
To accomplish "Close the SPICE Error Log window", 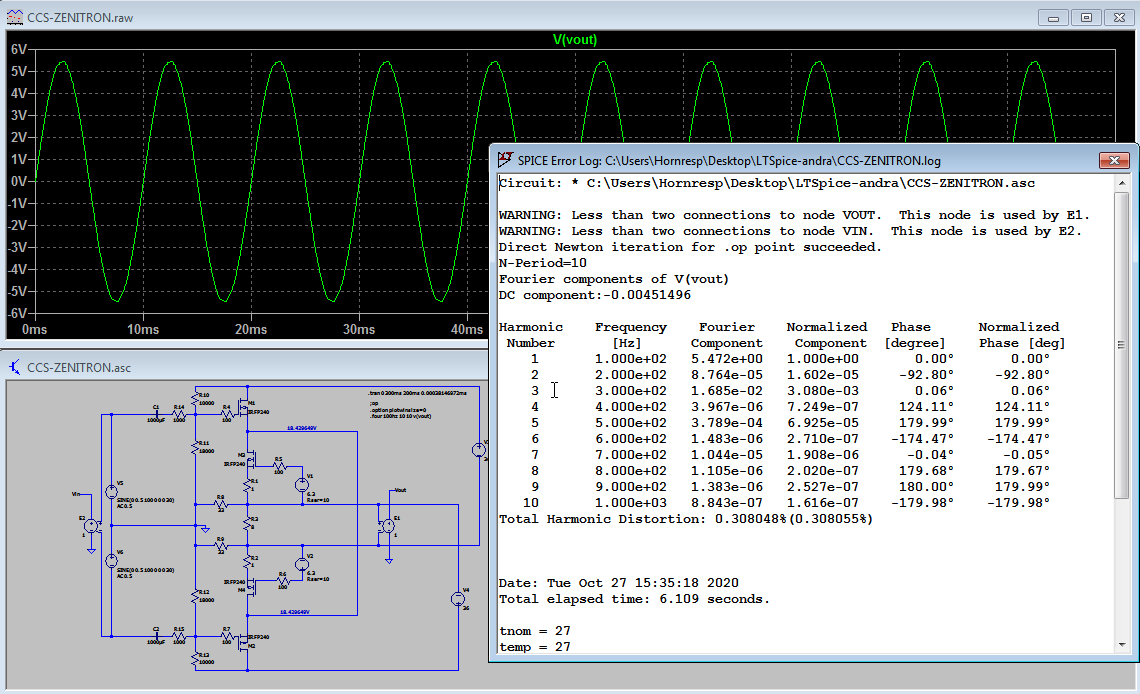I will point(1114,160).
